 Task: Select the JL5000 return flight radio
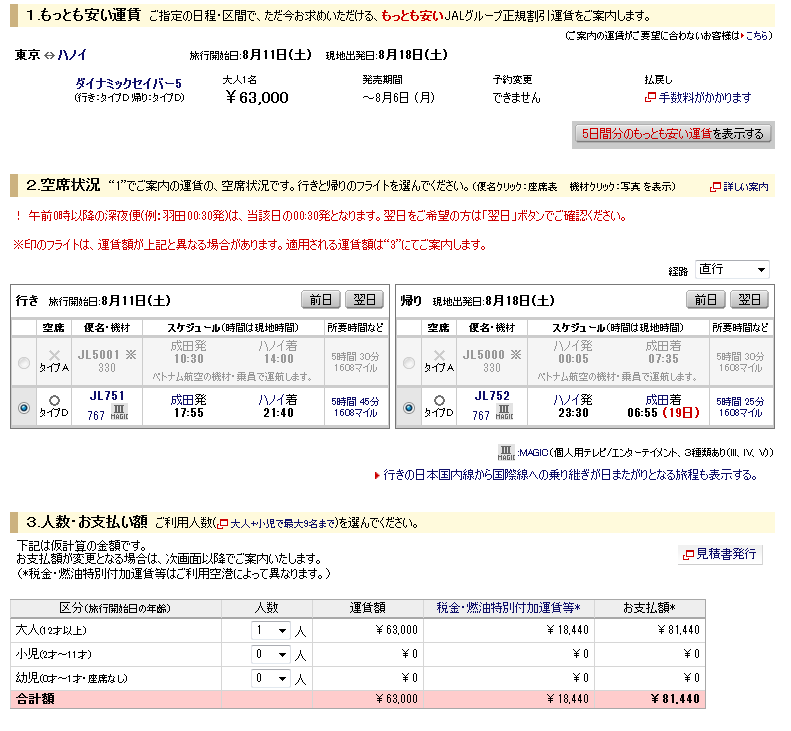[409, 362]
